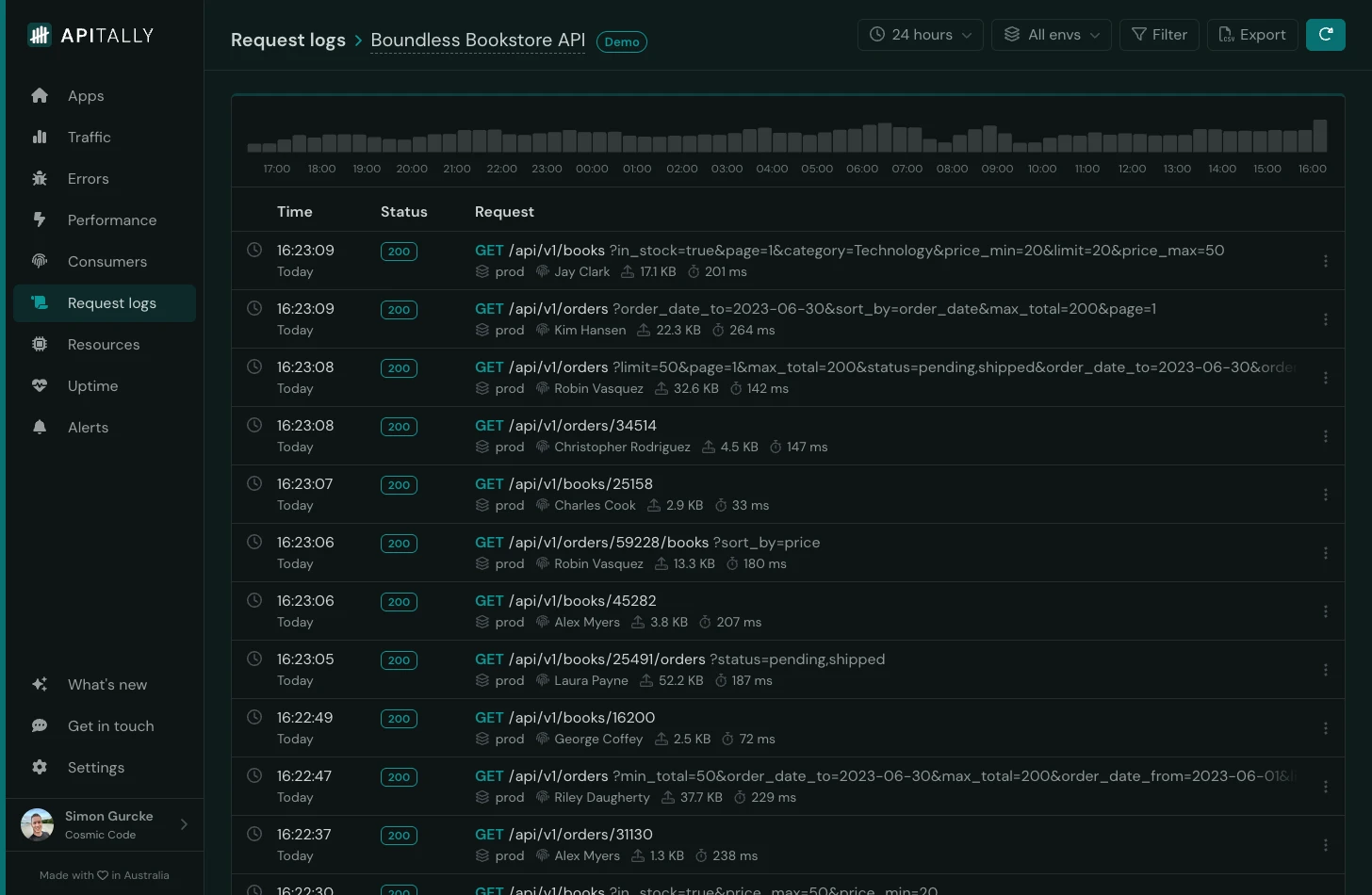The image size is (1372, 895).
Task: Click the What's new sparkles icon
Action: coord(39,684)
